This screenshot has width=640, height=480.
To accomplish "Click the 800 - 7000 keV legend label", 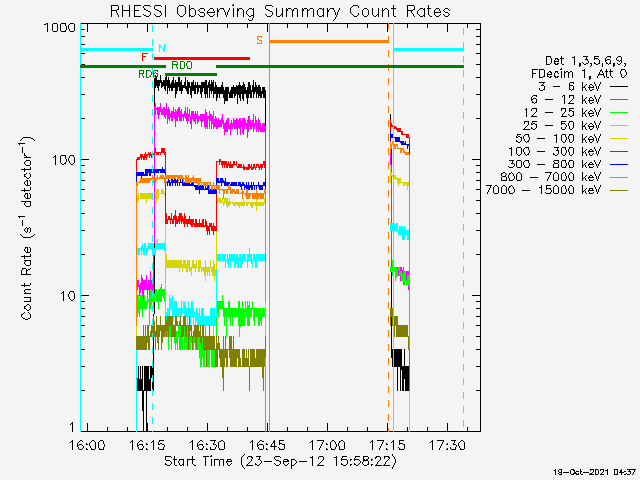I will 551,177.
